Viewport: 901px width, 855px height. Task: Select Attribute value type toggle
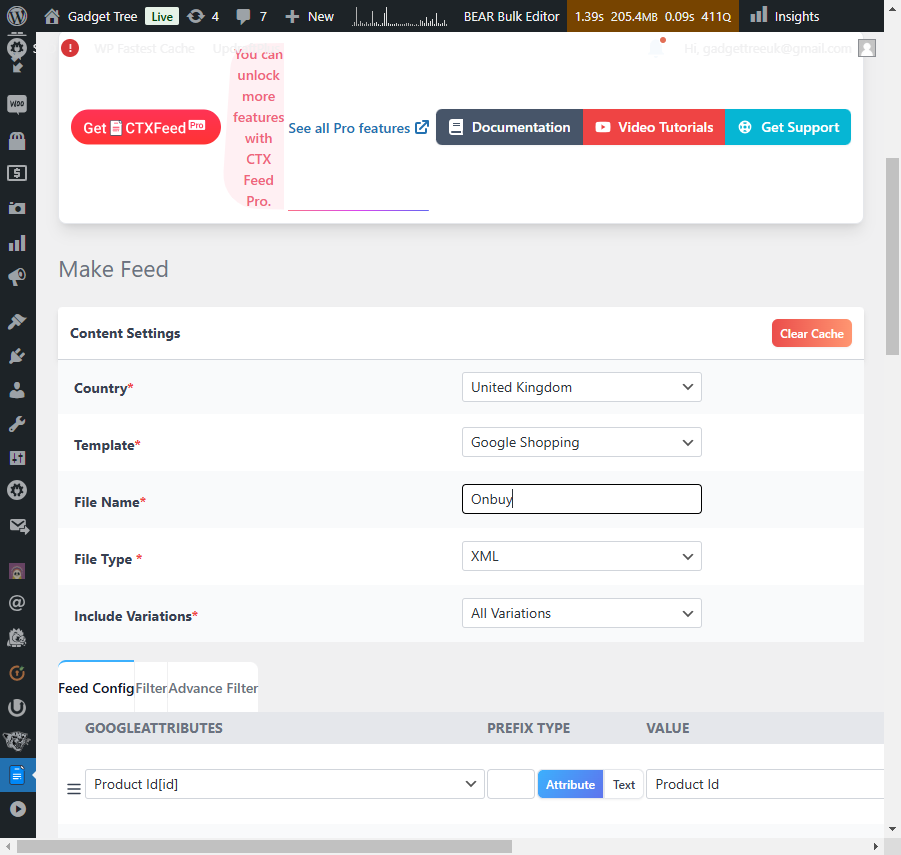pos(570,784)
